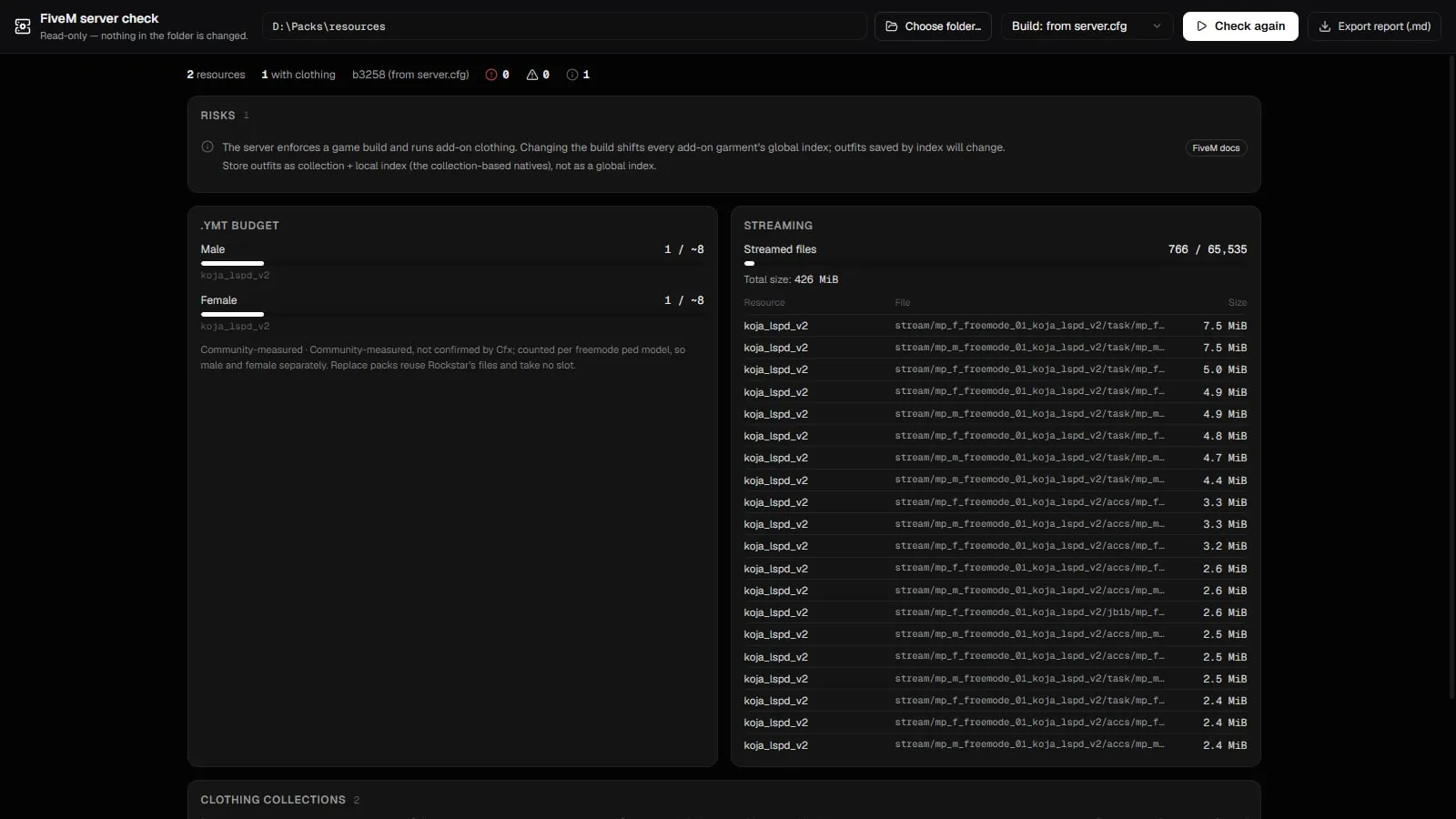Click the Female '1 / ~8' budget value
The height and width of the screenshot is (819, 1456).
[684, 300]
